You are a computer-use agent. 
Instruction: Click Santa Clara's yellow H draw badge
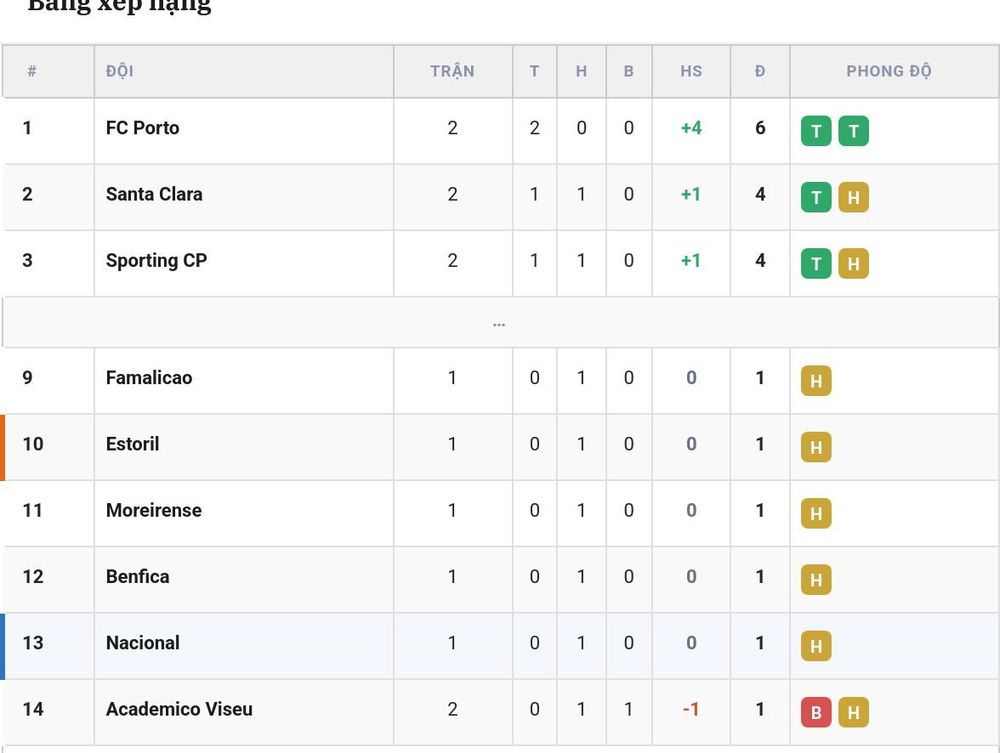tap(853, 197)
